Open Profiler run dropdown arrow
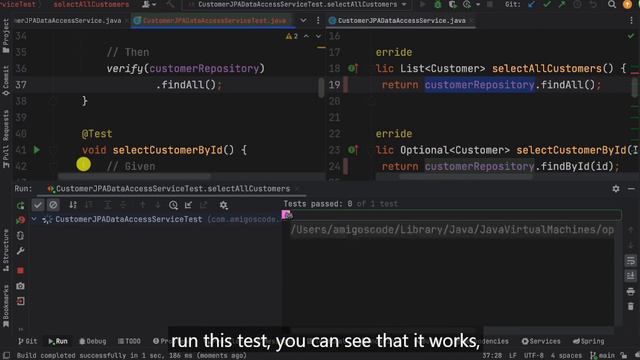The image size is (640, 360). pyautogui.click(x=478, y=4)
